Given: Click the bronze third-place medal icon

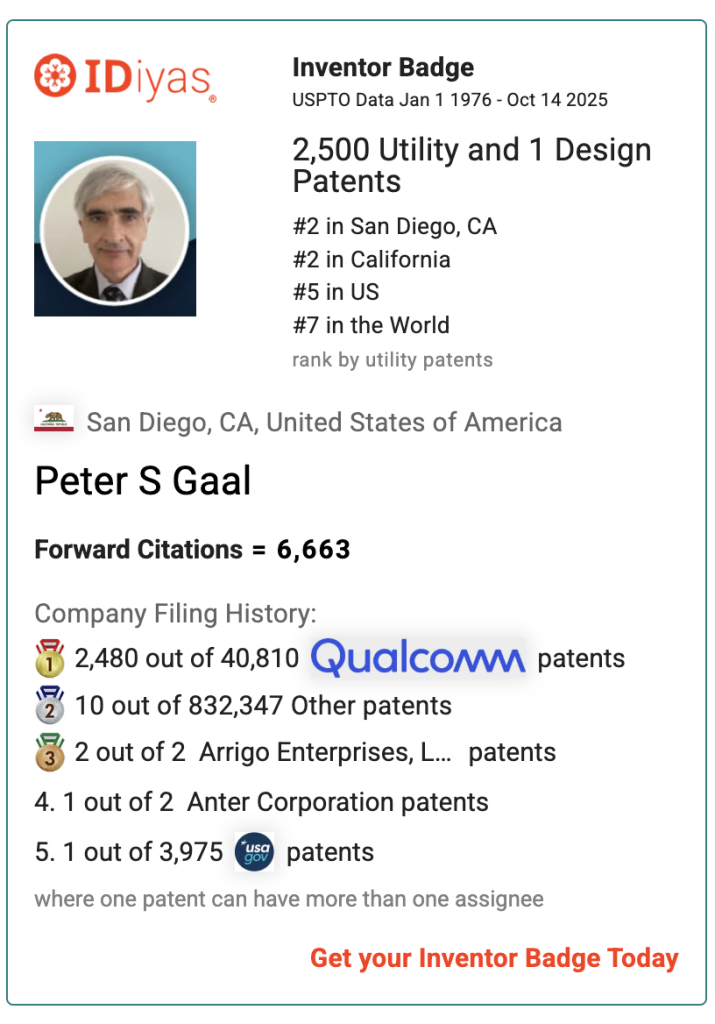Looking at the screenshot, I should tap(49, 752).
